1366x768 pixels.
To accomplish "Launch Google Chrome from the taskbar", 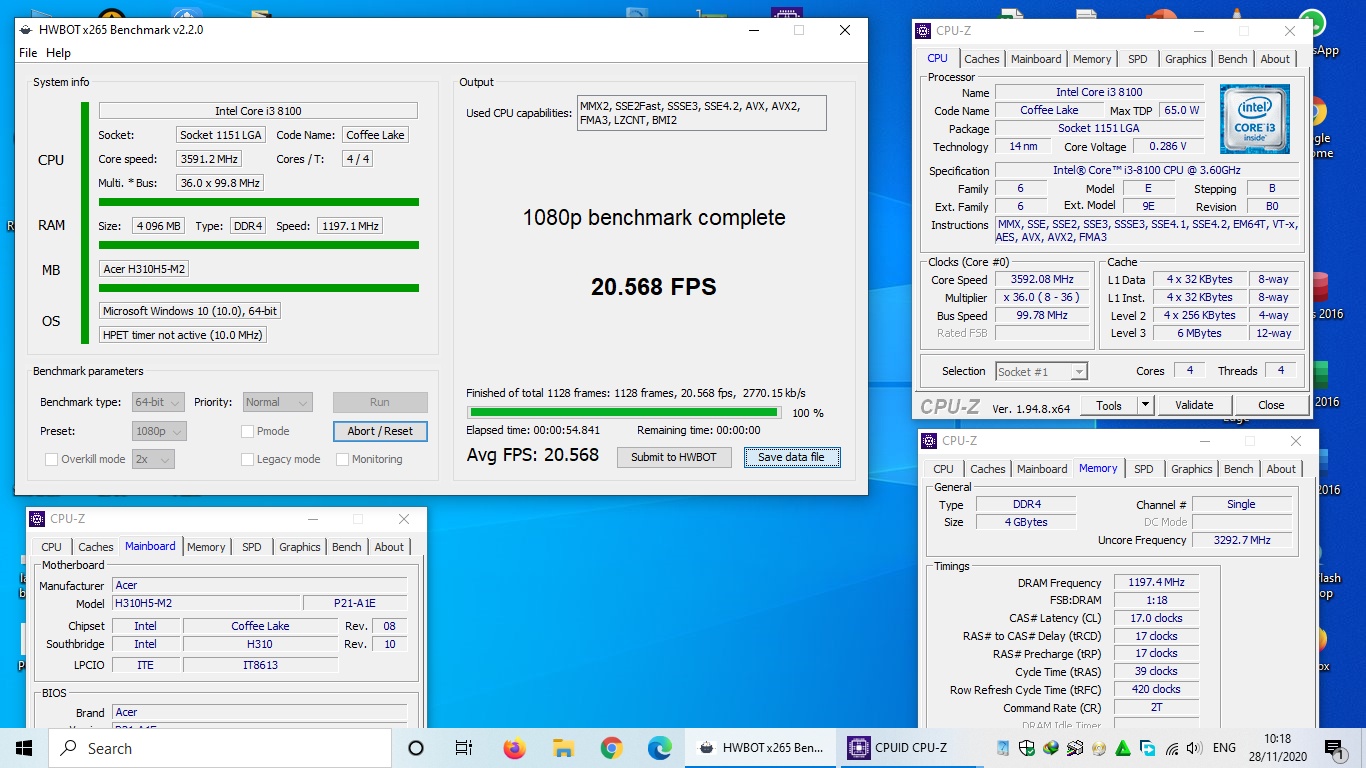I will point(612,748).
